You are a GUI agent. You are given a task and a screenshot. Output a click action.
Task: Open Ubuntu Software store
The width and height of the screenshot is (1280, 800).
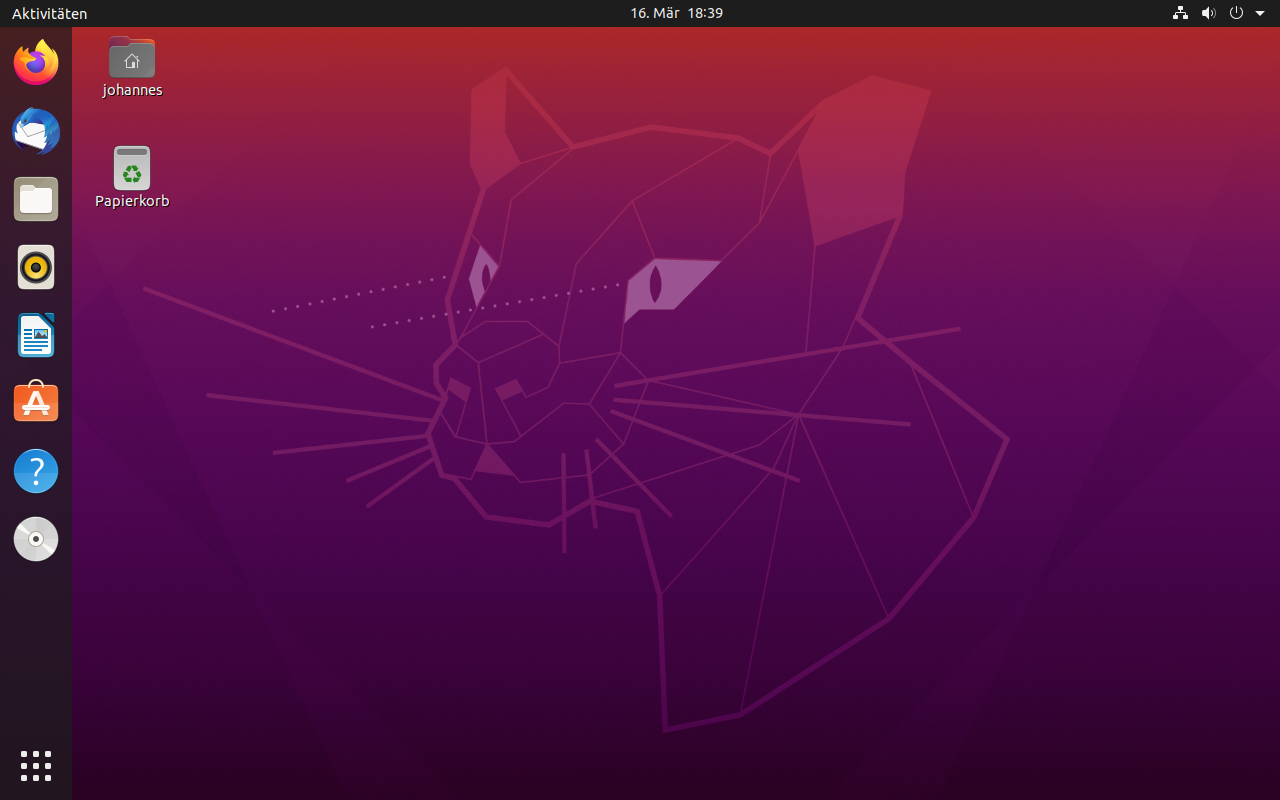[36, 403]
